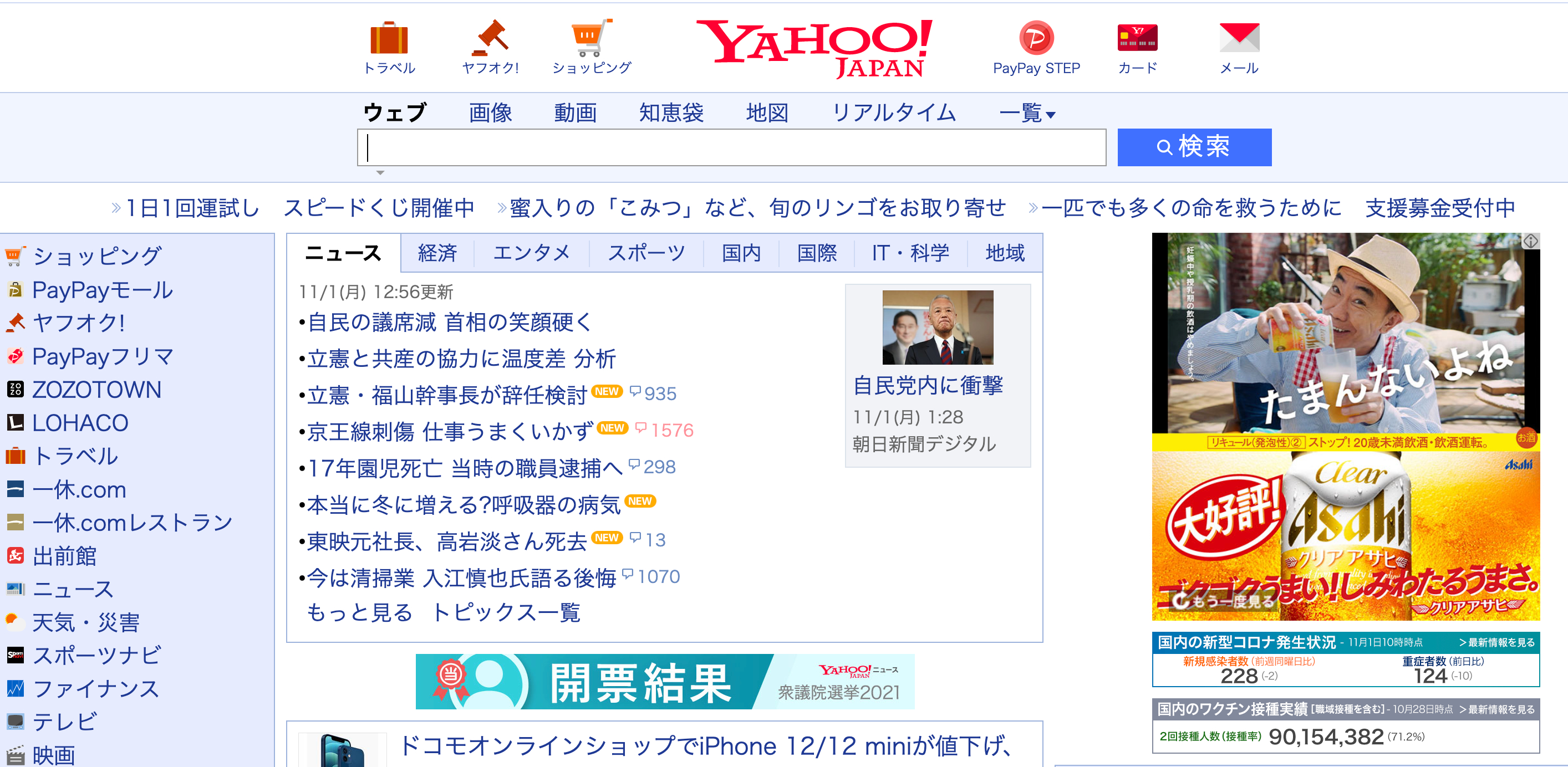Focus the main search text field
This screenshot has width=1568, height=767.
(730, 147)
